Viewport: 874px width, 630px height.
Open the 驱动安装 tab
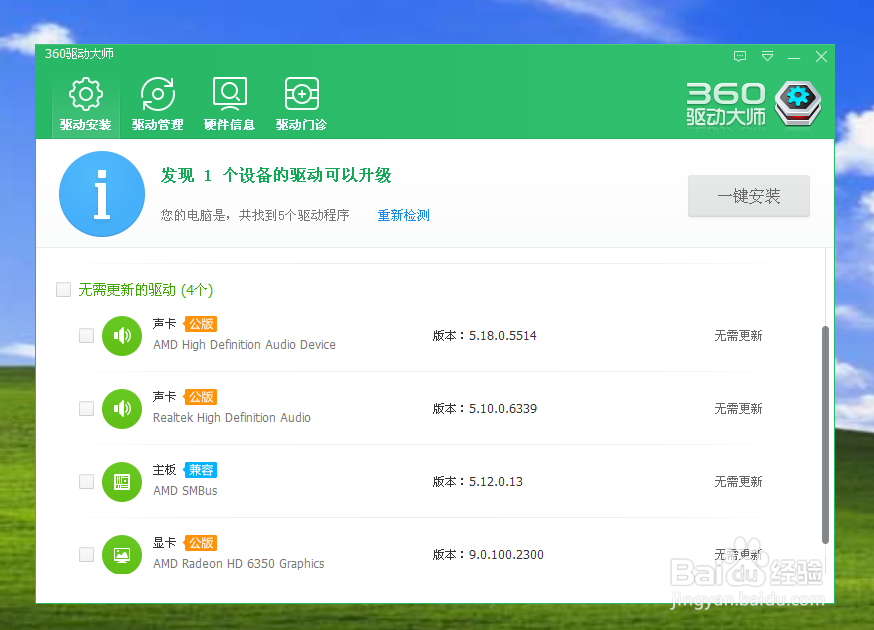click(86, 105)
